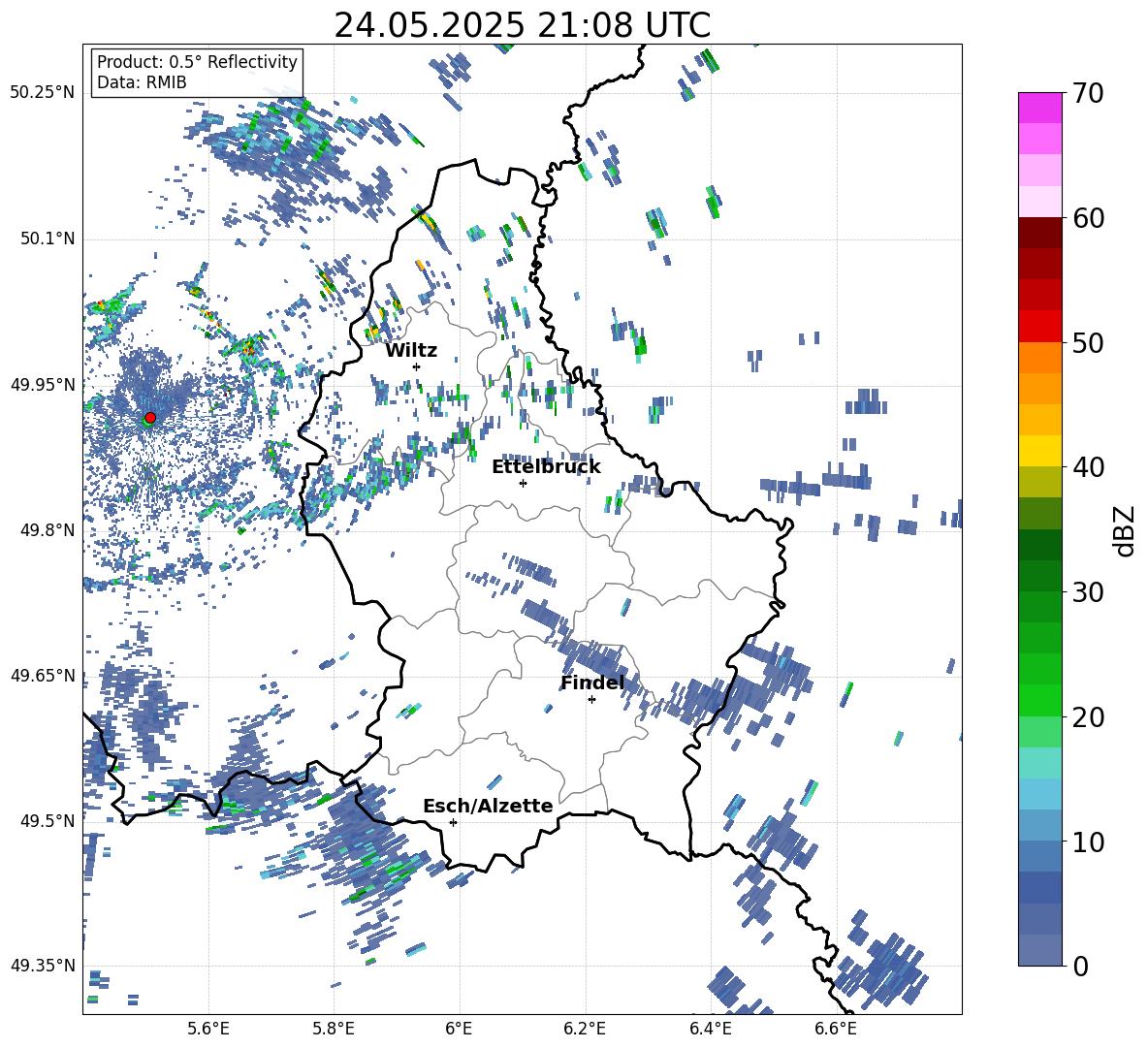
Task: Click the orange colorbar segment below 50
Action: coord(1039,358)
